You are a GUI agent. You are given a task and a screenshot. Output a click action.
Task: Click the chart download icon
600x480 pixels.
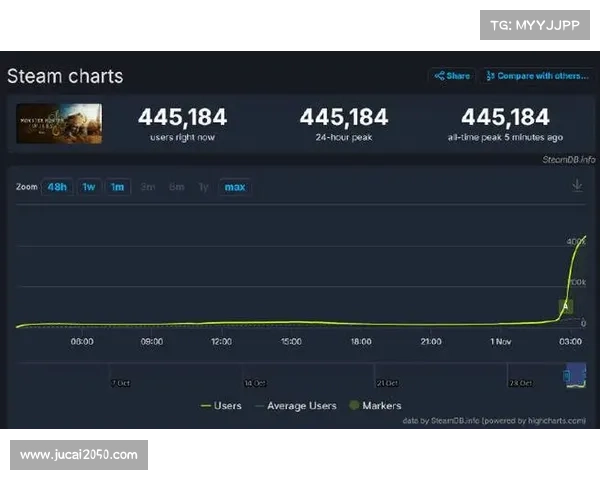[577, 186]
